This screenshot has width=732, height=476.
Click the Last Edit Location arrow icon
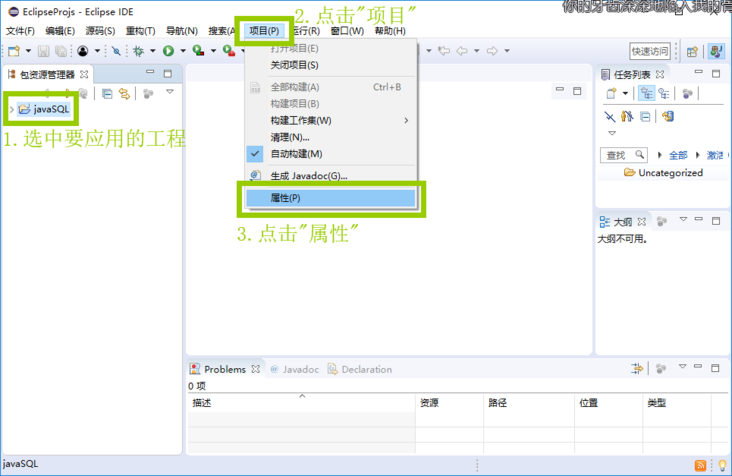(x=444, y=50)
